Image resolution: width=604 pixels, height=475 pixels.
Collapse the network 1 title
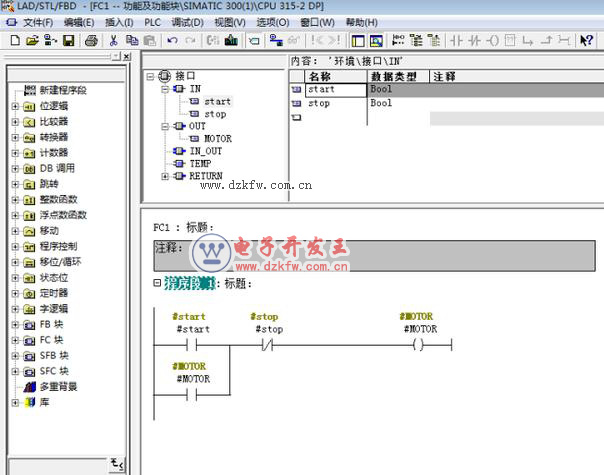tap(157, 283)
